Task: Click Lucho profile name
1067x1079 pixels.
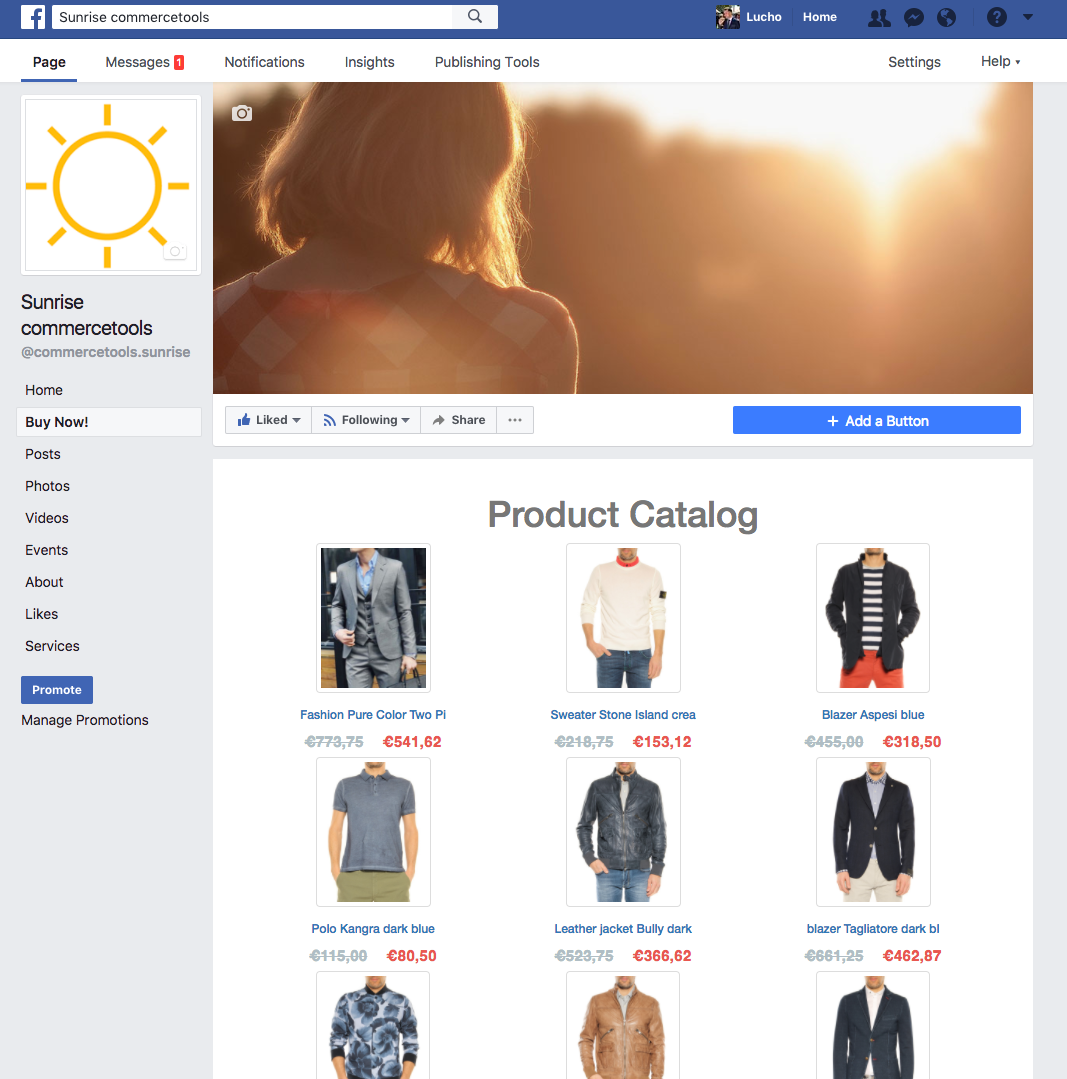Action: [x=764, y=17]
